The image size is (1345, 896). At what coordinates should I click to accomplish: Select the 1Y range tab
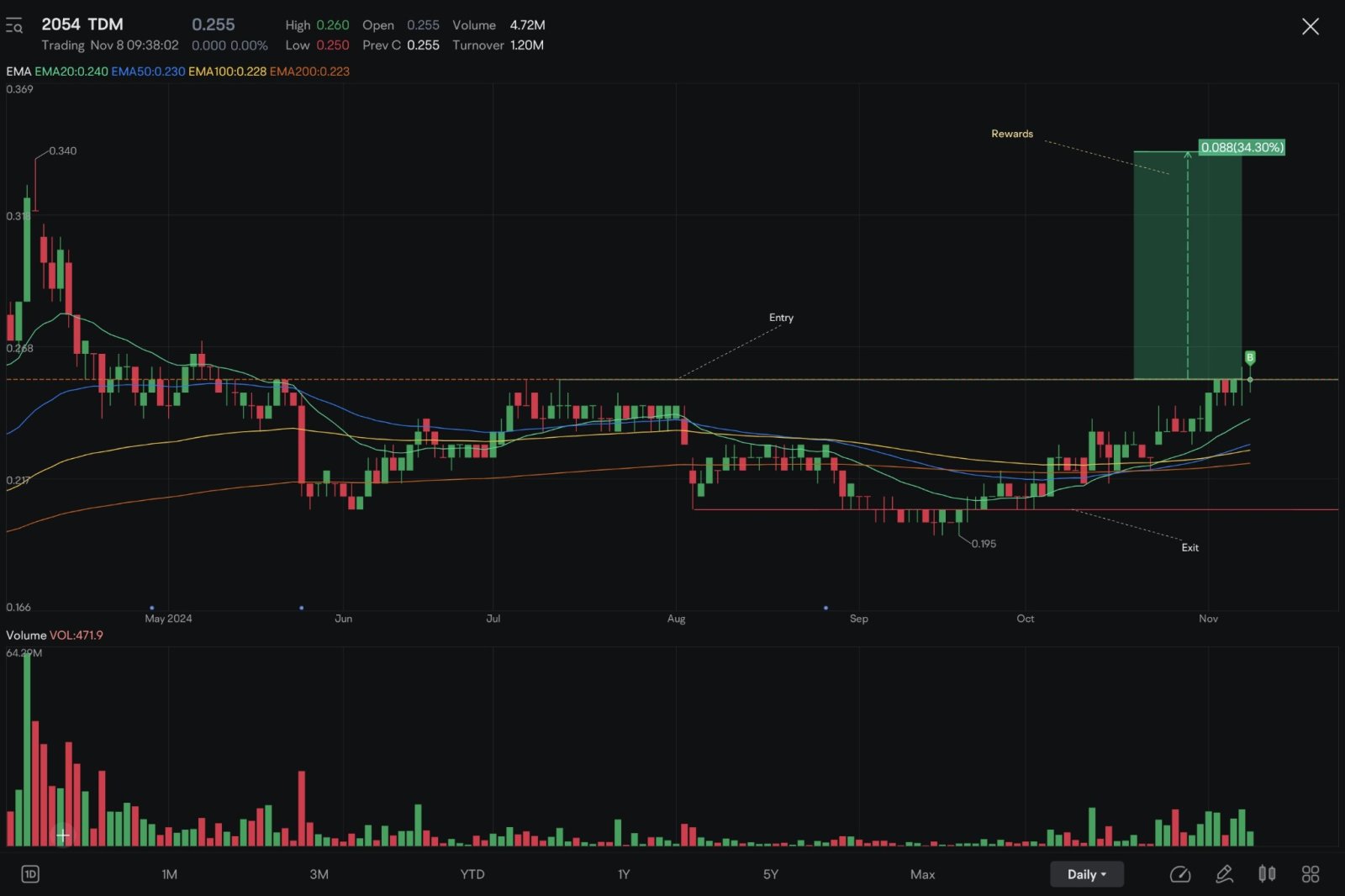pyautogui.click(x=624, y=874)
